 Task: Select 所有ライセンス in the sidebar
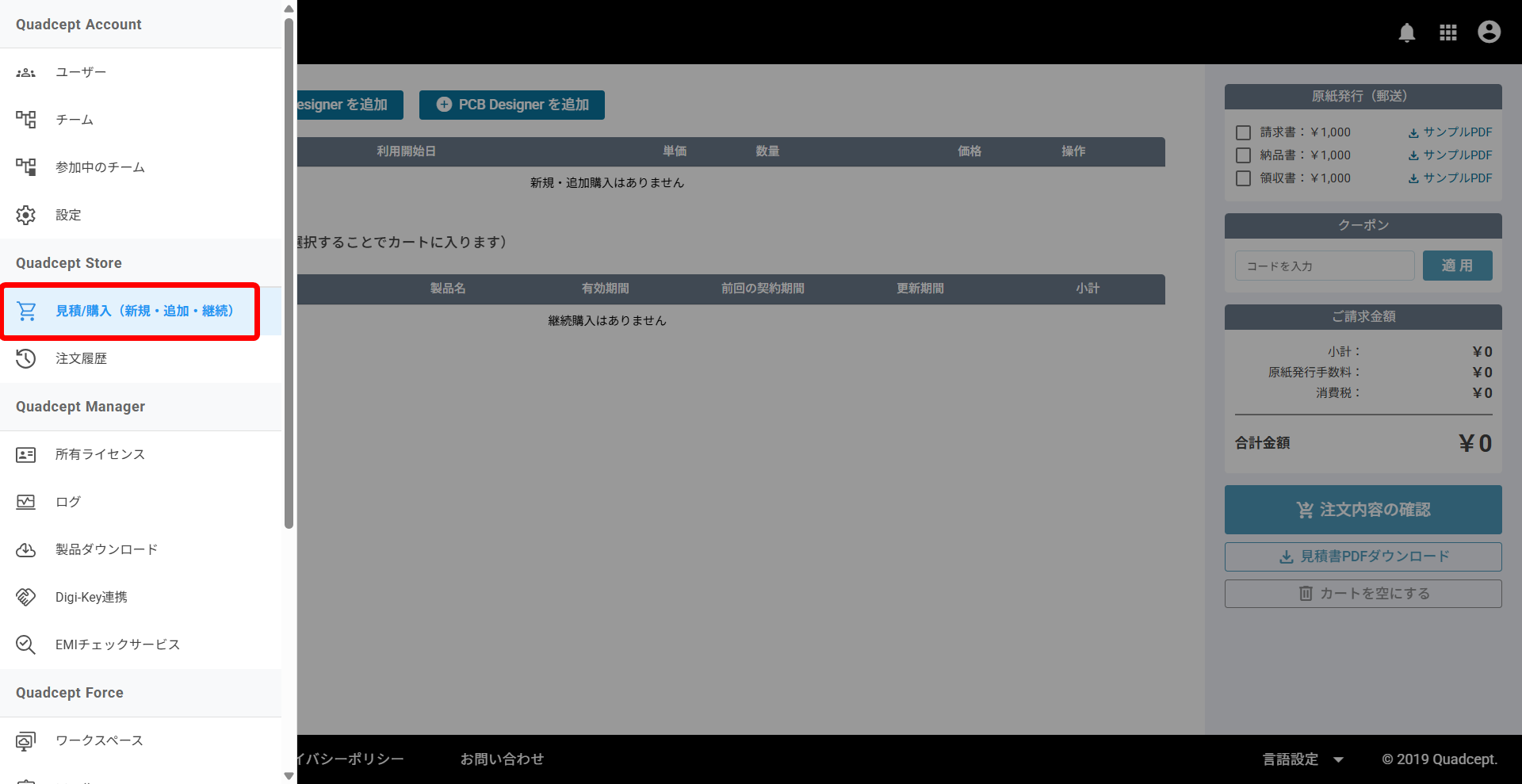[100, 454]
